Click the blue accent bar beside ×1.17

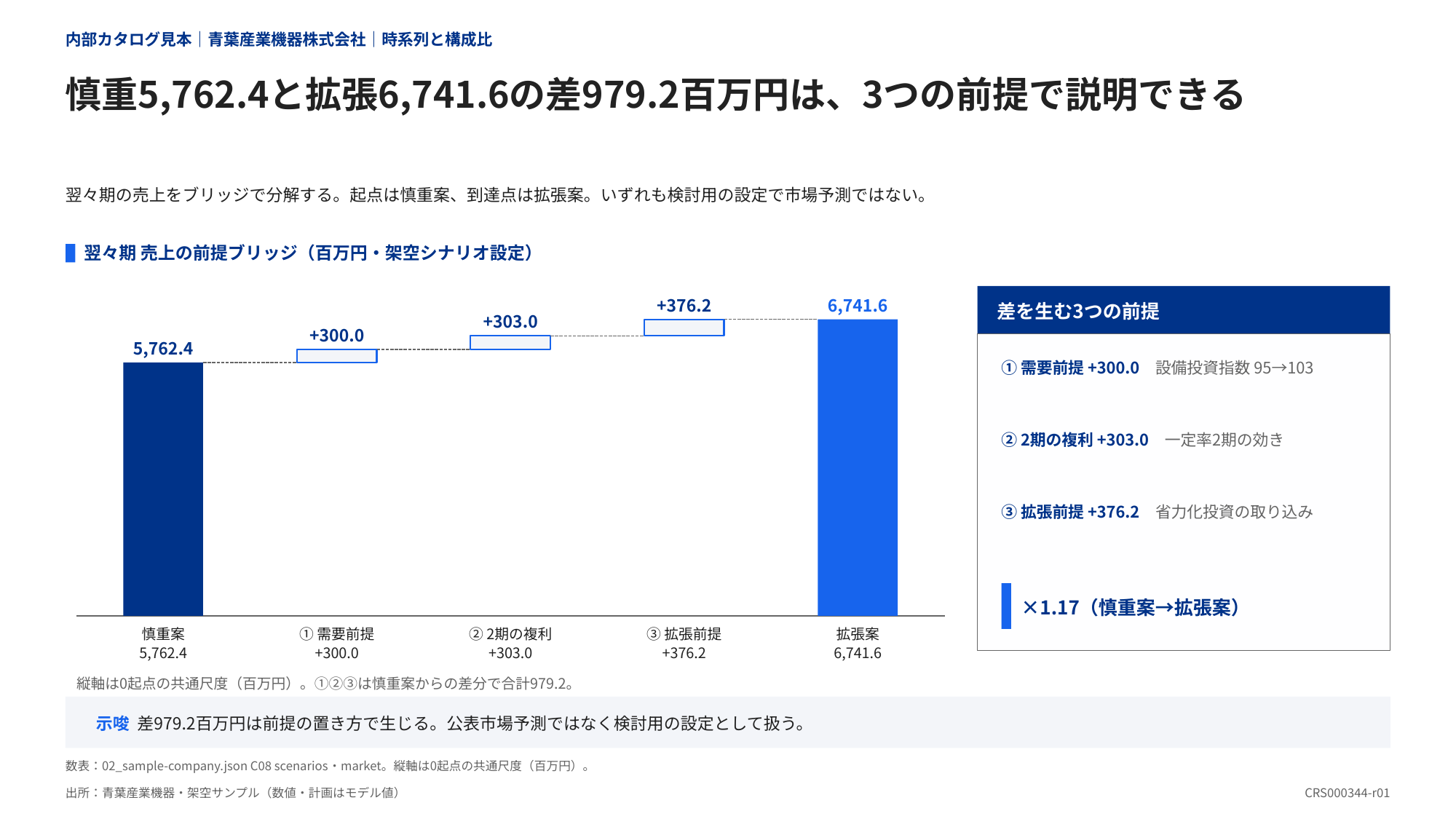[x=1006, y=606]
